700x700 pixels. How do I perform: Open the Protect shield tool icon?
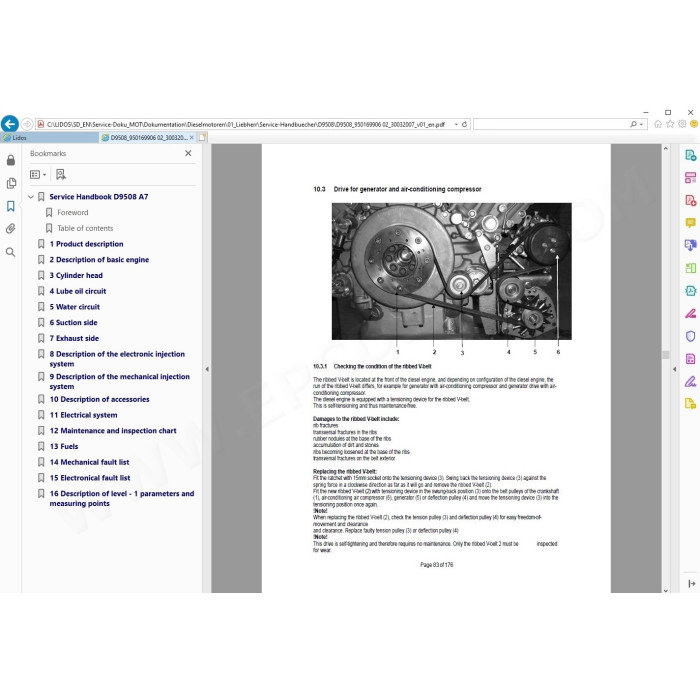coord(691,336)
